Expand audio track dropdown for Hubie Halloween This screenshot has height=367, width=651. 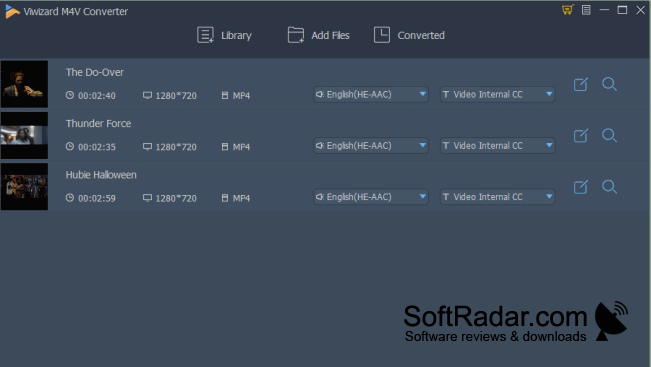coord(370,197)
